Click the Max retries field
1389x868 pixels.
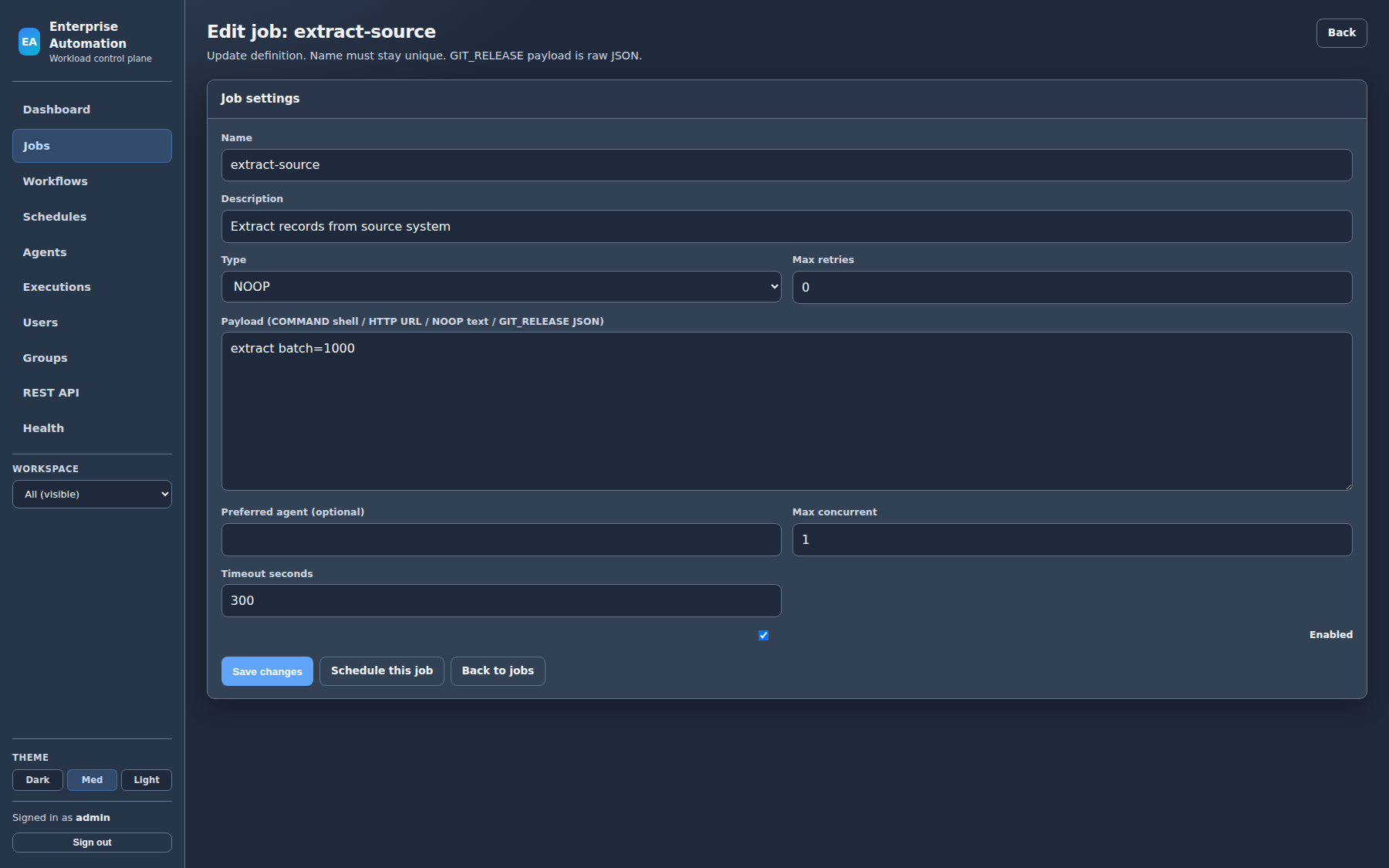click(x=1072, y=287)
